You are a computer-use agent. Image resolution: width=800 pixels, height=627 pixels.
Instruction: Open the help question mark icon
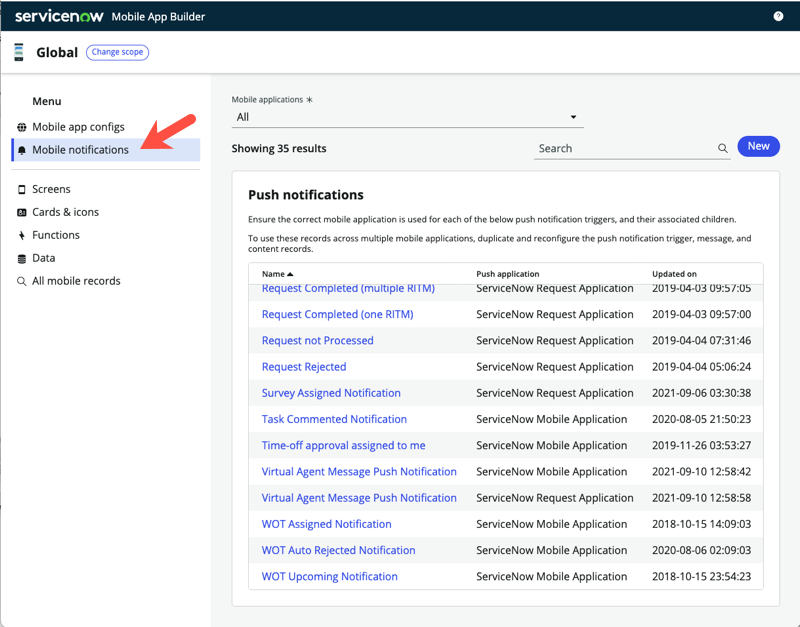click(x=778, y=16)
